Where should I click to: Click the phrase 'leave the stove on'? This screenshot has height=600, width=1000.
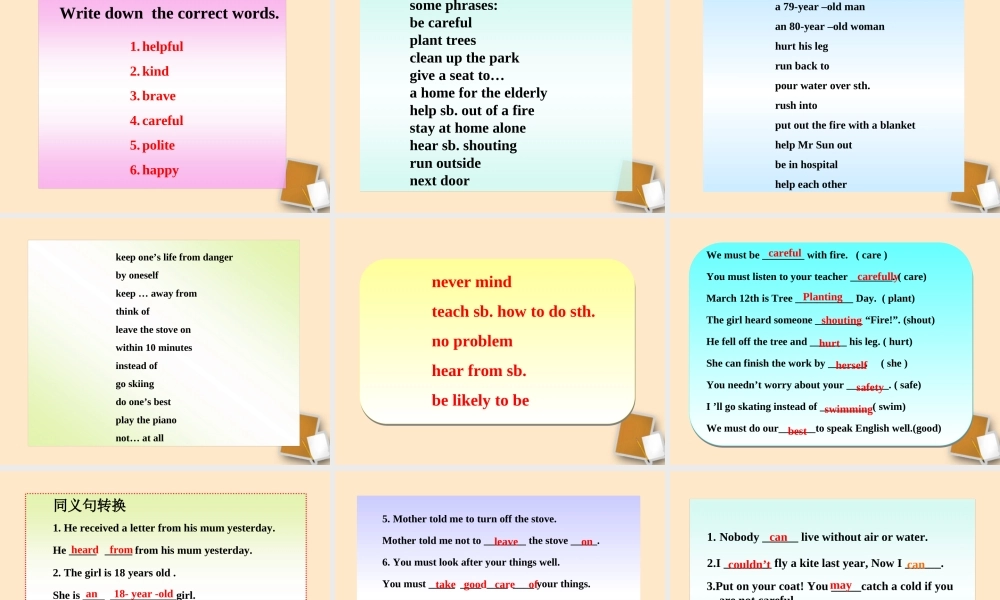coord(153,330)
